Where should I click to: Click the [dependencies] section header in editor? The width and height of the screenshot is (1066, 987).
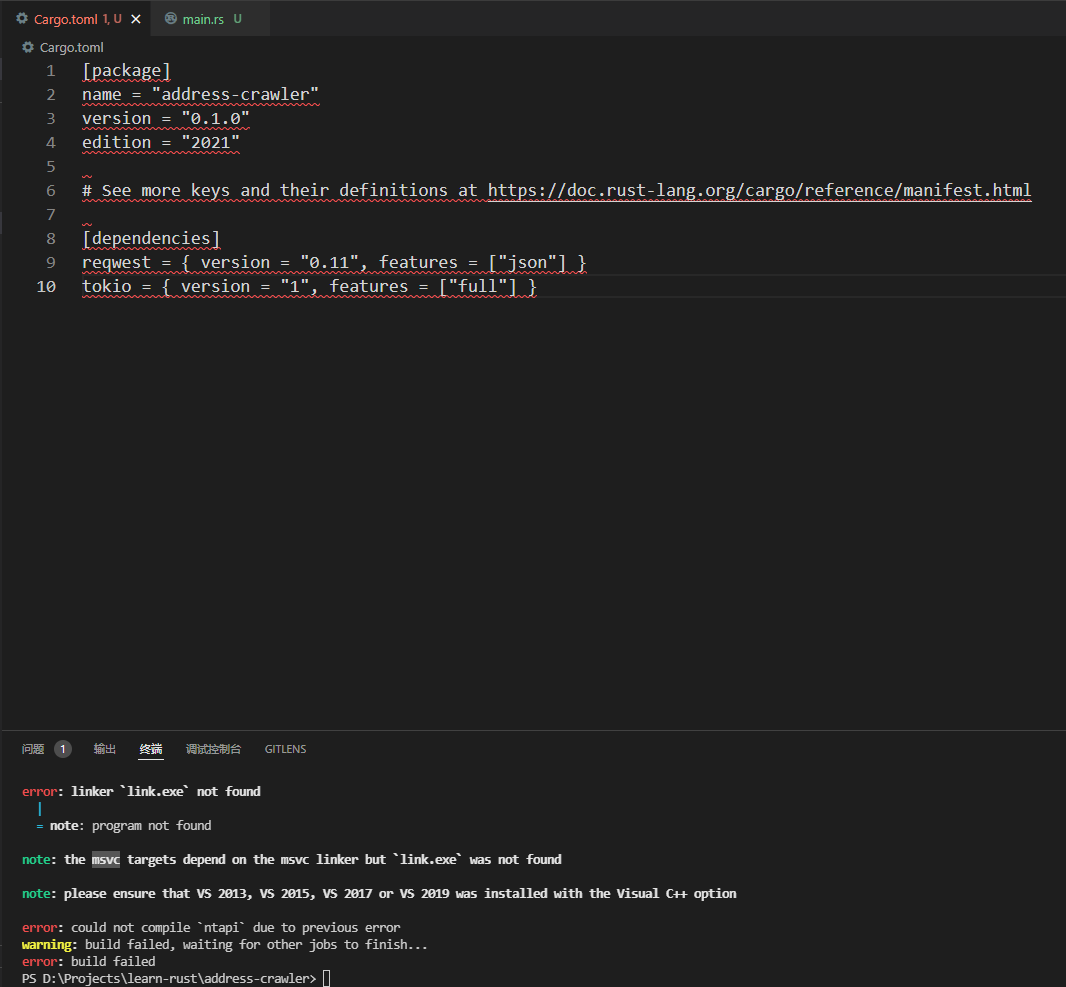click(x=151, y=238)
